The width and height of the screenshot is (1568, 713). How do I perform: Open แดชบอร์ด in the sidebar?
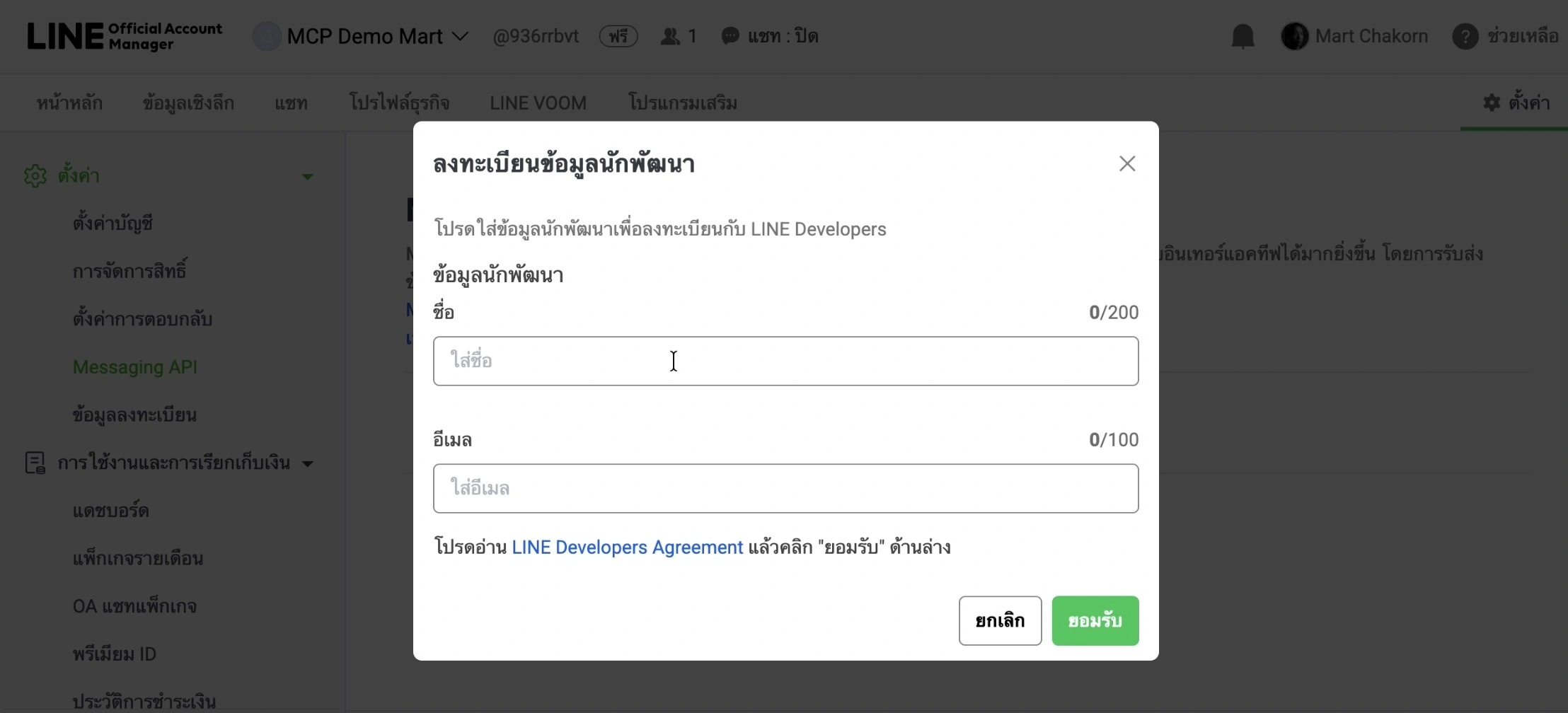pyautogui.click(x=110, y=511)
